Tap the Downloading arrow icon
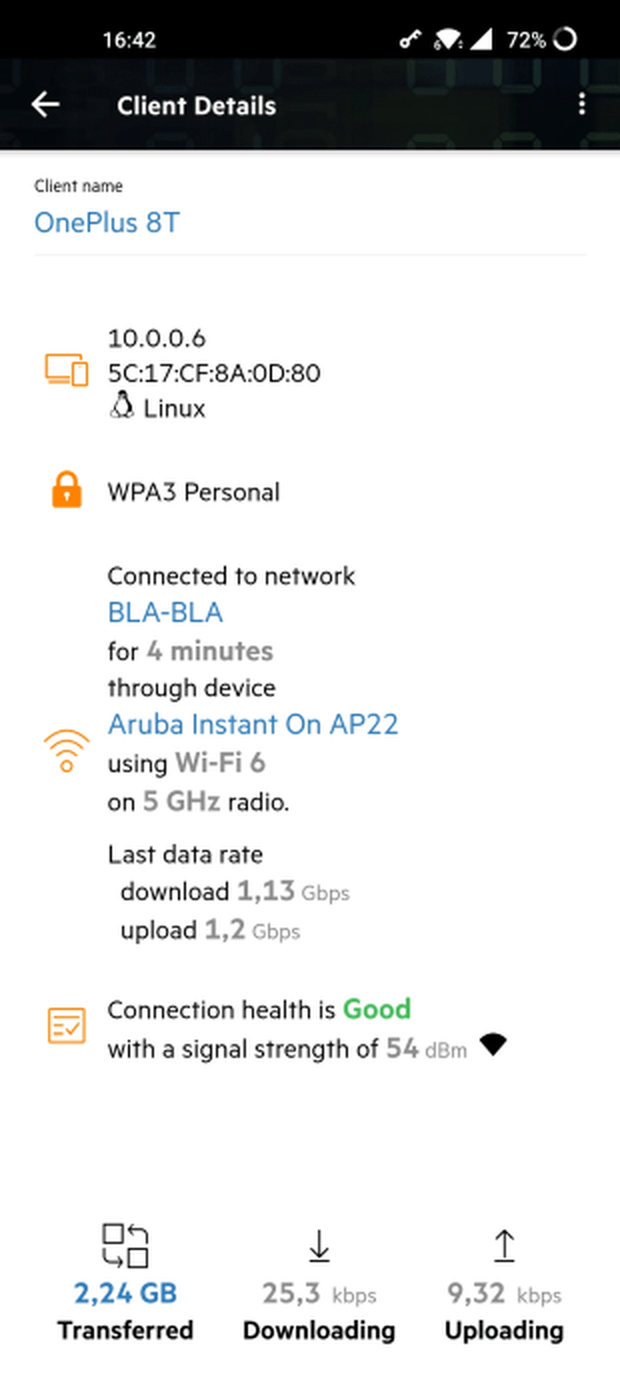The width and height of the screenshot is (620, 1378). click(x=319, y=1247)
